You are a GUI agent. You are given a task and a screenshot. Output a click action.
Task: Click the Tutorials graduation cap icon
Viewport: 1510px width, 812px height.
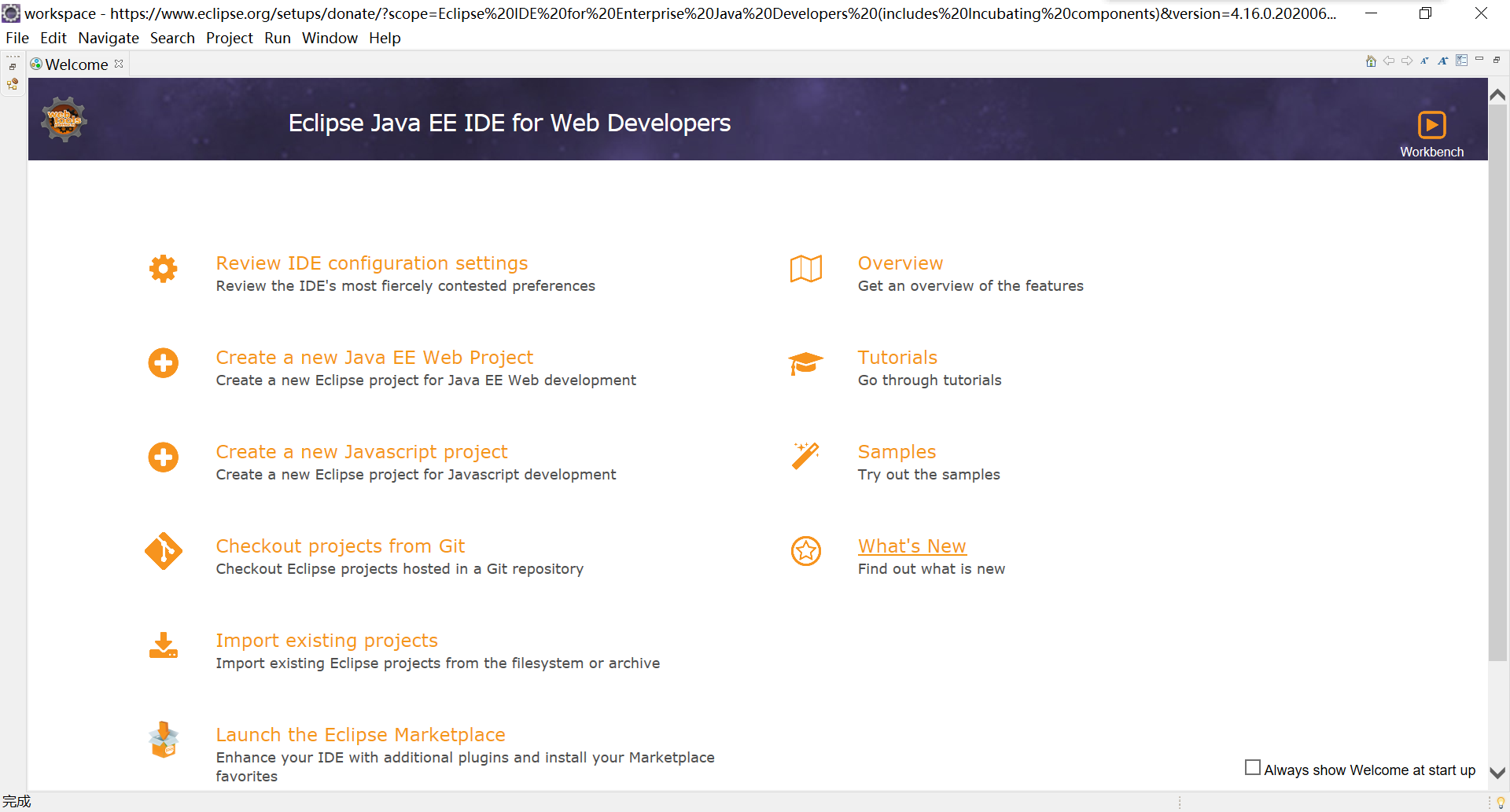click(x=806, y=364)
